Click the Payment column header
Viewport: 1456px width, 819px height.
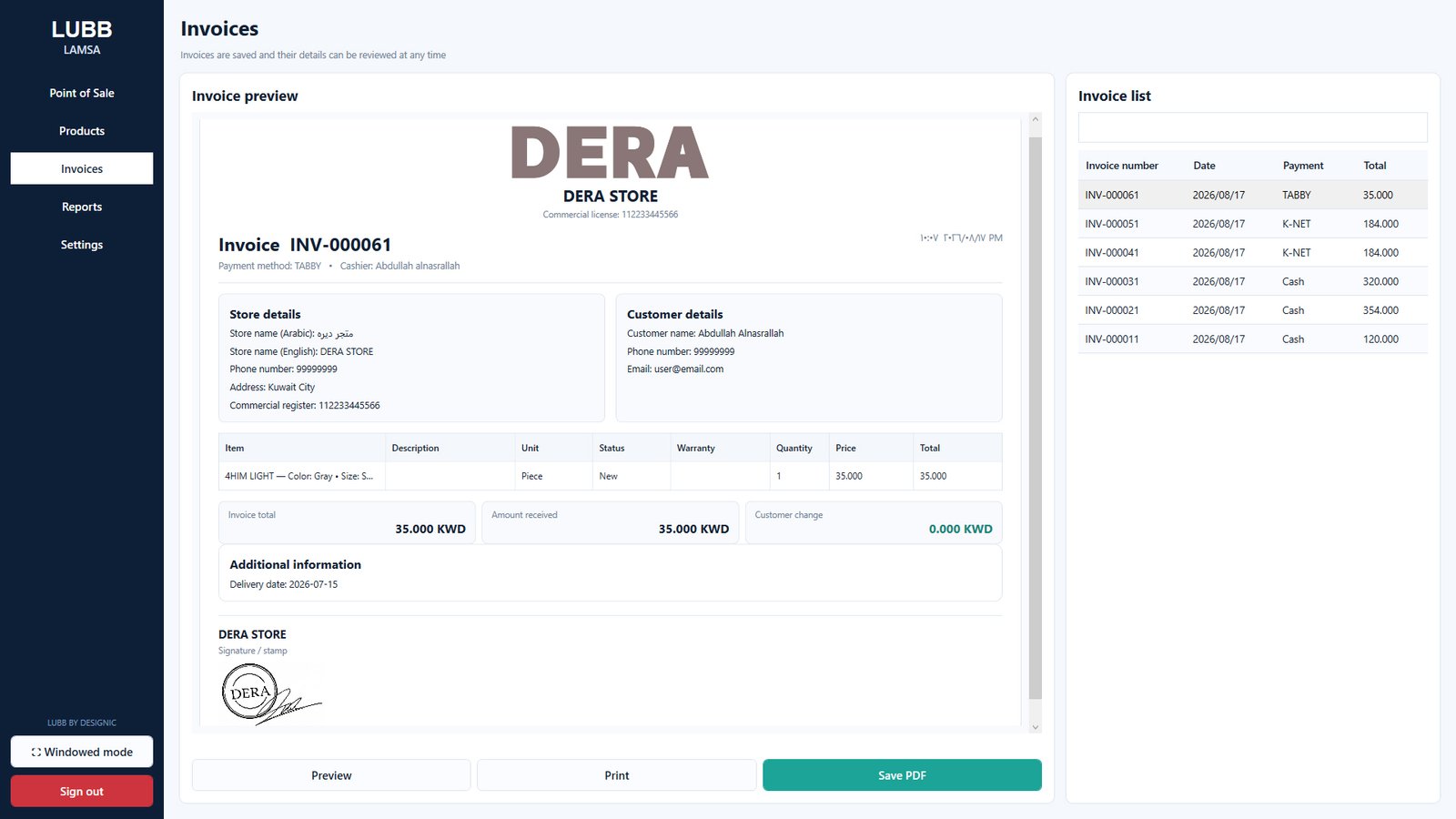(1303, 166)
